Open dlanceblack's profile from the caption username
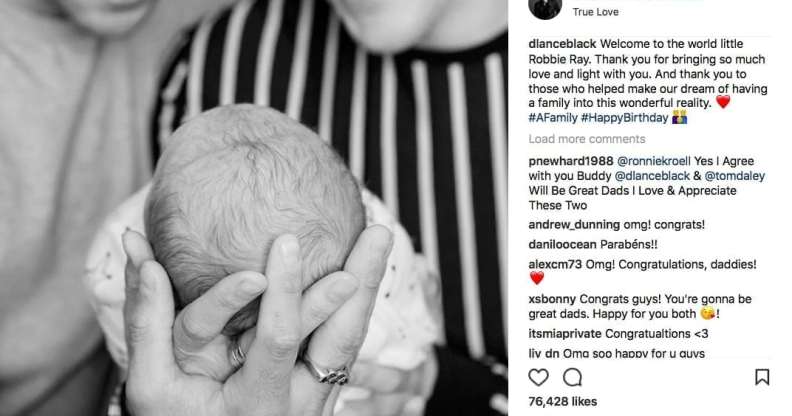The width and height of the screenshot is (792, 416). [x=562, y=44]
